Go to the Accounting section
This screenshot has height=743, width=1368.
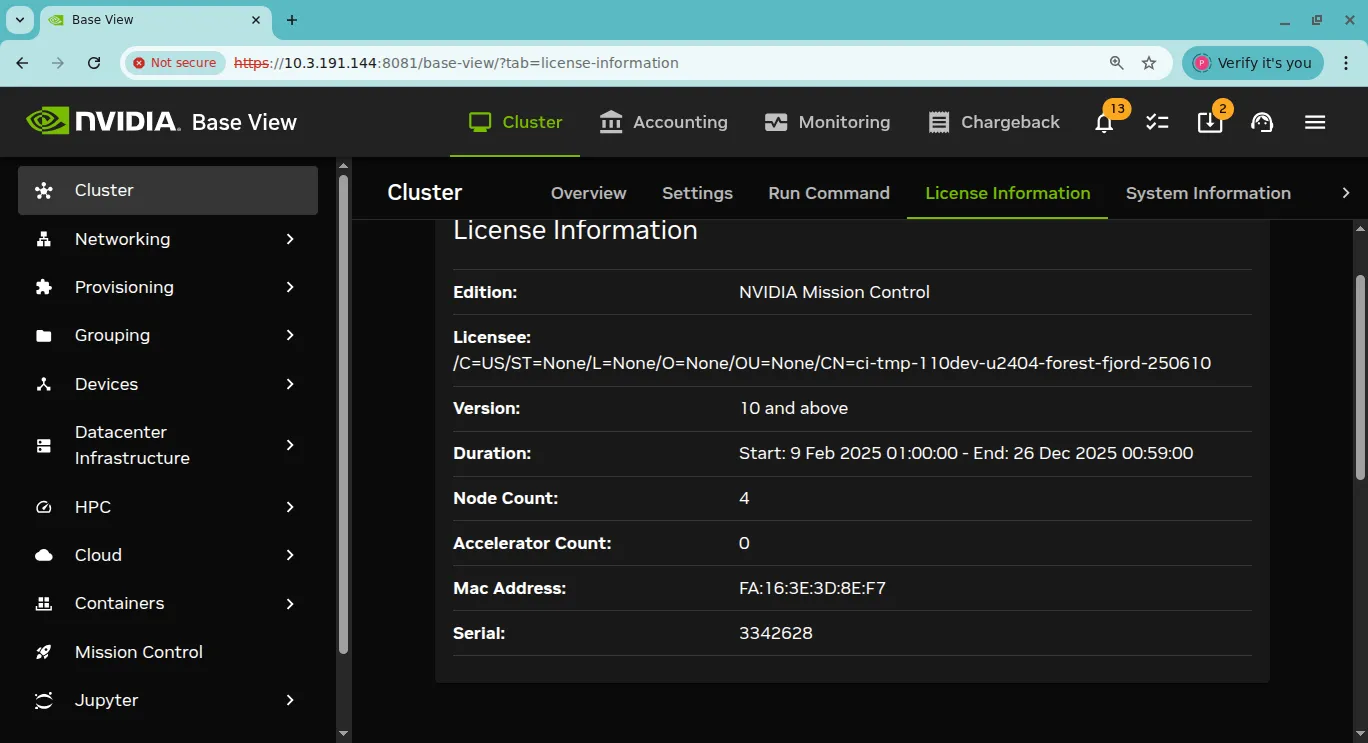[x=664, y=122]
